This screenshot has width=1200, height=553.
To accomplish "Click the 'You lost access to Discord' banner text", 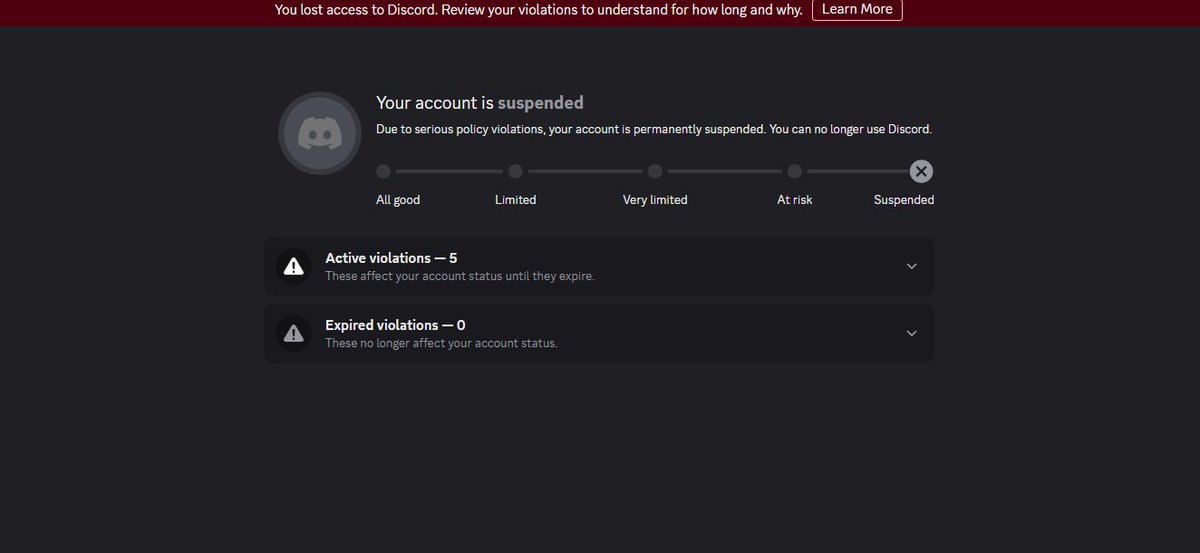I will 538,9.
